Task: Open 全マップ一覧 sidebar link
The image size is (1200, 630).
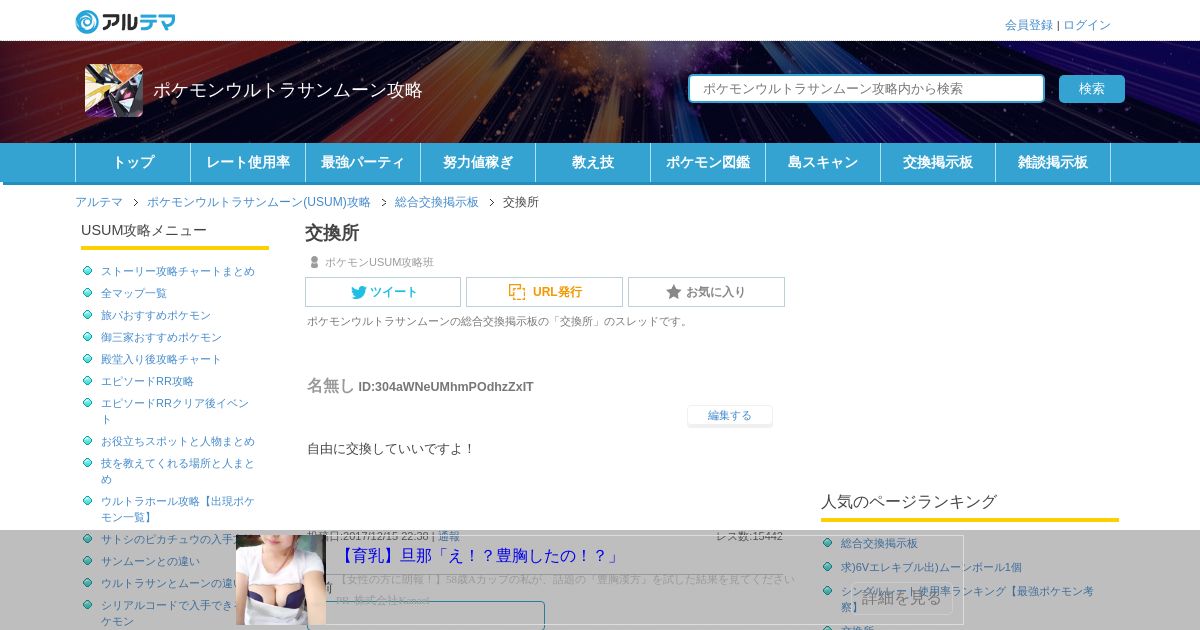Action: (x=134, y=293)
